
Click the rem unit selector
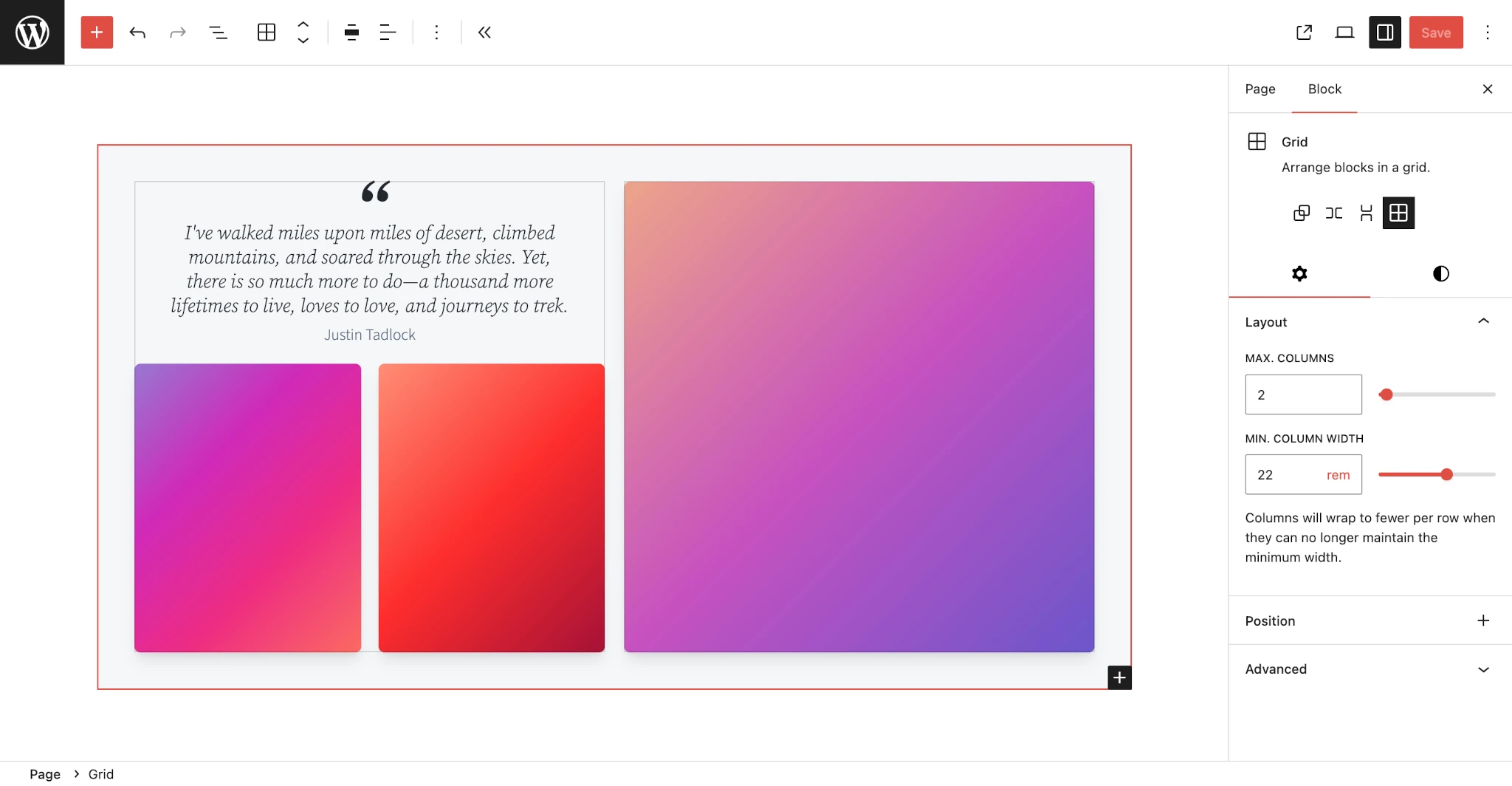point(1338,475)
